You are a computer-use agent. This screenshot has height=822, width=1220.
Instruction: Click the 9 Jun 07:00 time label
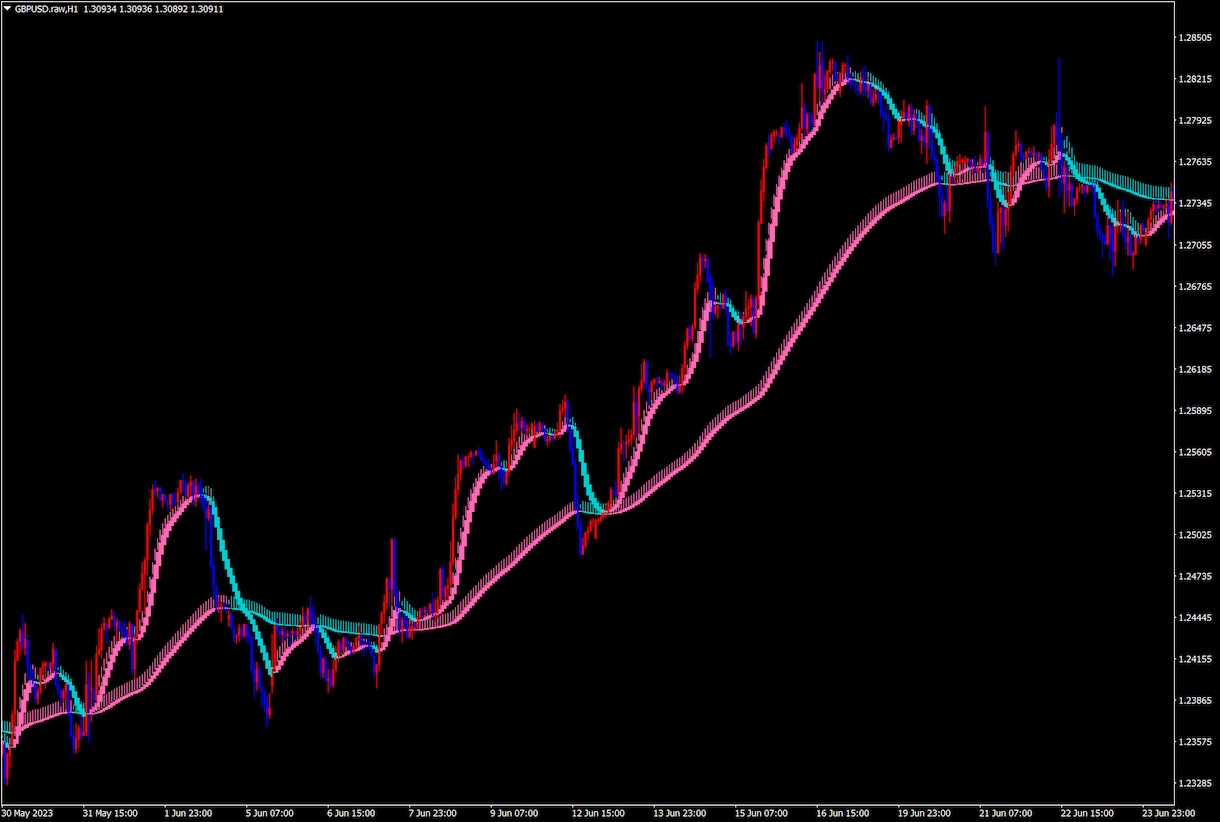[x=516, y=813]
